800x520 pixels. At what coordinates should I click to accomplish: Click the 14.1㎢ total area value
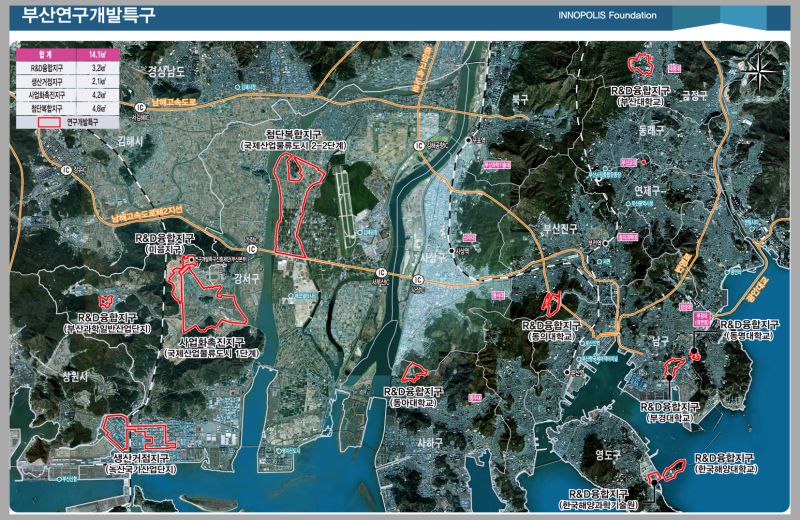(x=98, y=55)
